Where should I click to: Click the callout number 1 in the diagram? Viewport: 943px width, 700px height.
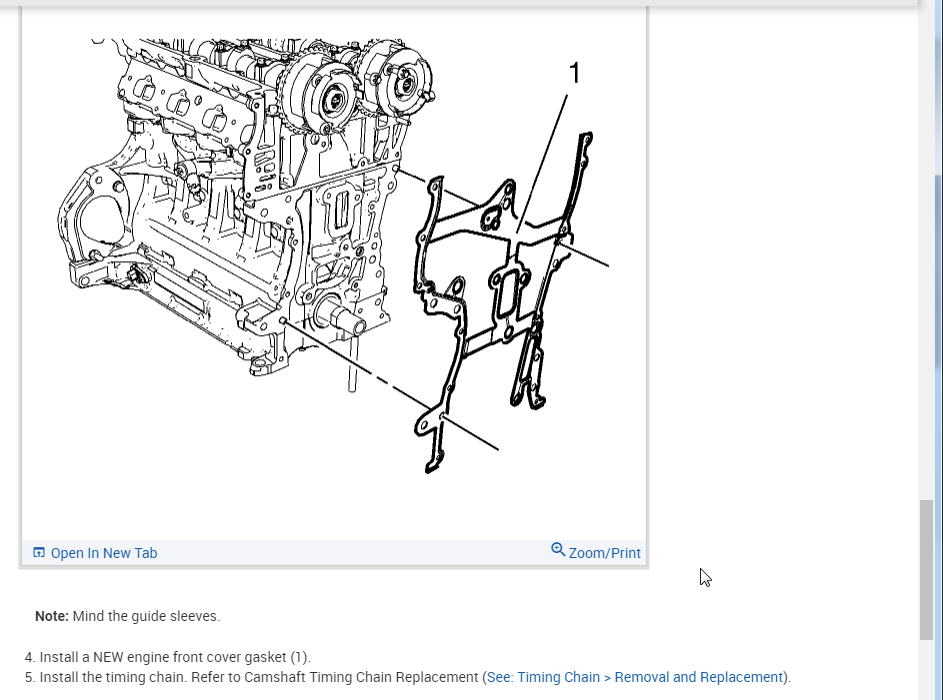574,73
